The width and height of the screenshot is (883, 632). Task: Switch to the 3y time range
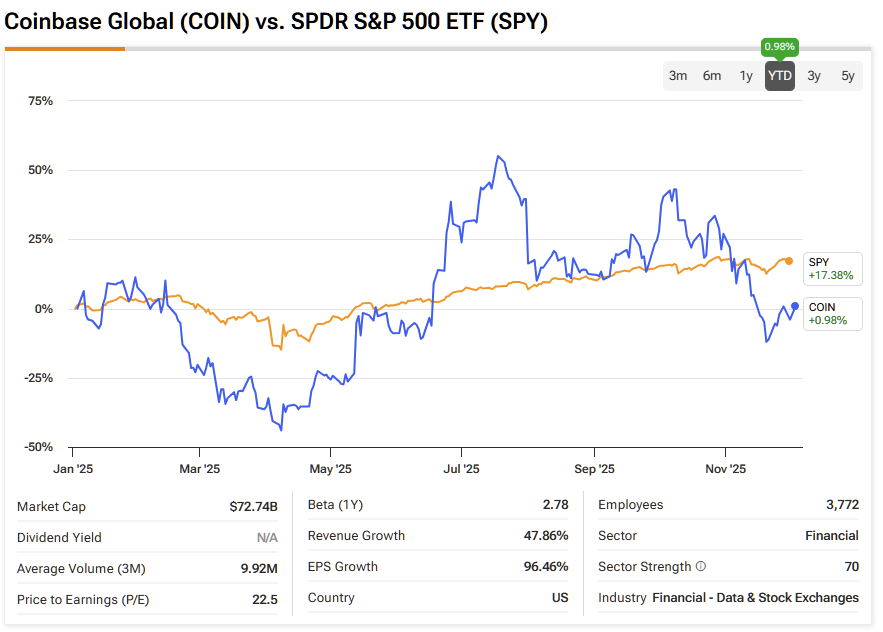click(x=813, y=75)
